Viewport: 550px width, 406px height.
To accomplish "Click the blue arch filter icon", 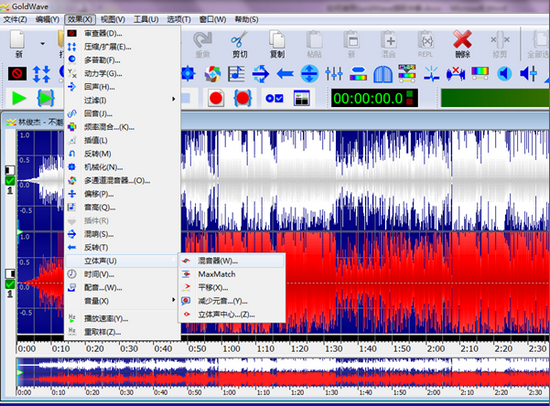I will coord(383,74).
